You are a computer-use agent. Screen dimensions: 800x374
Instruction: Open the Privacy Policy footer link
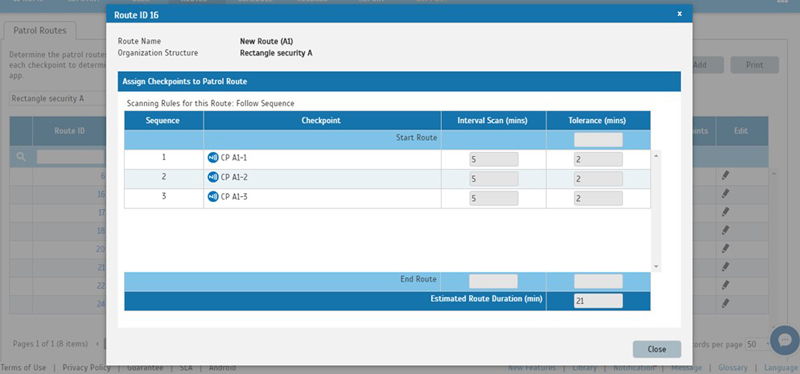click(86, 367)
